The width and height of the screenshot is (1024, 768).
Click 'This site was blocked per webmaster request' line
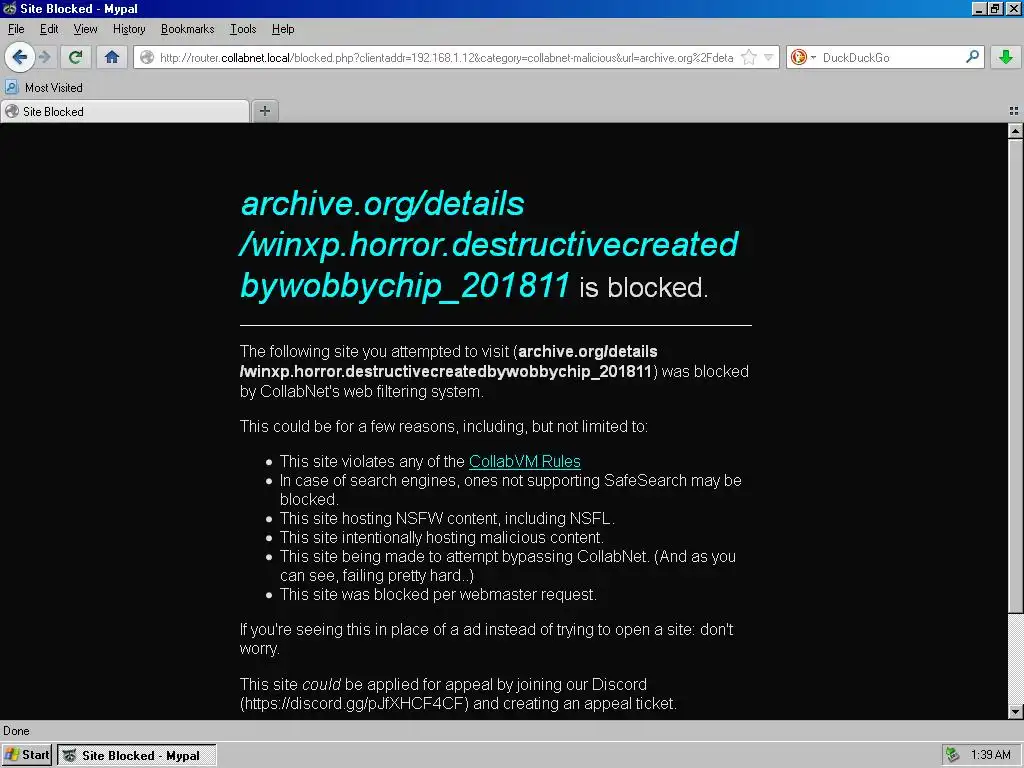(x=438, y=594)
